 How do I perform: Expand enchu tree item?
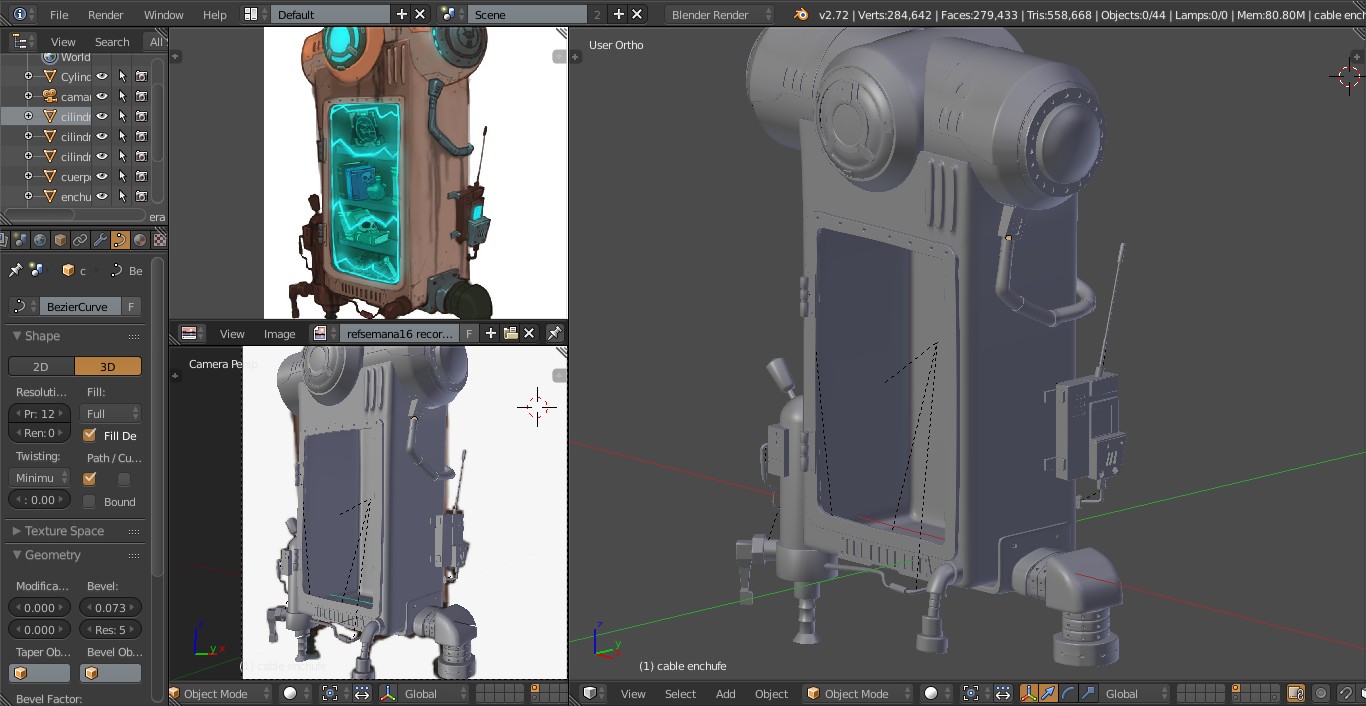29,196
